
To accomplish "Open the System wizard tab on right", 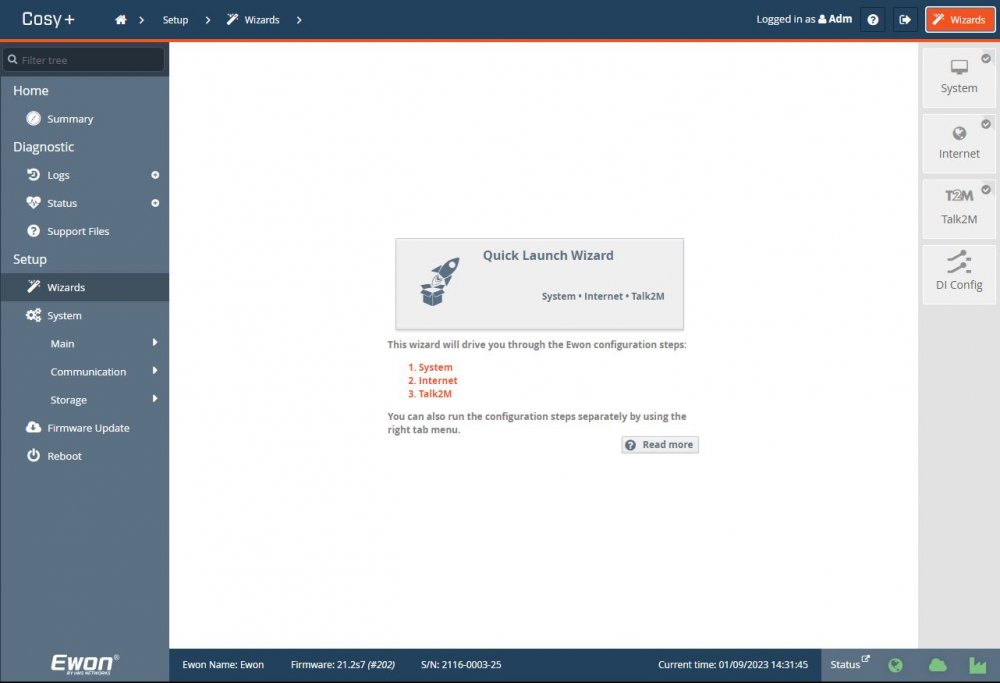I will 959,78.
